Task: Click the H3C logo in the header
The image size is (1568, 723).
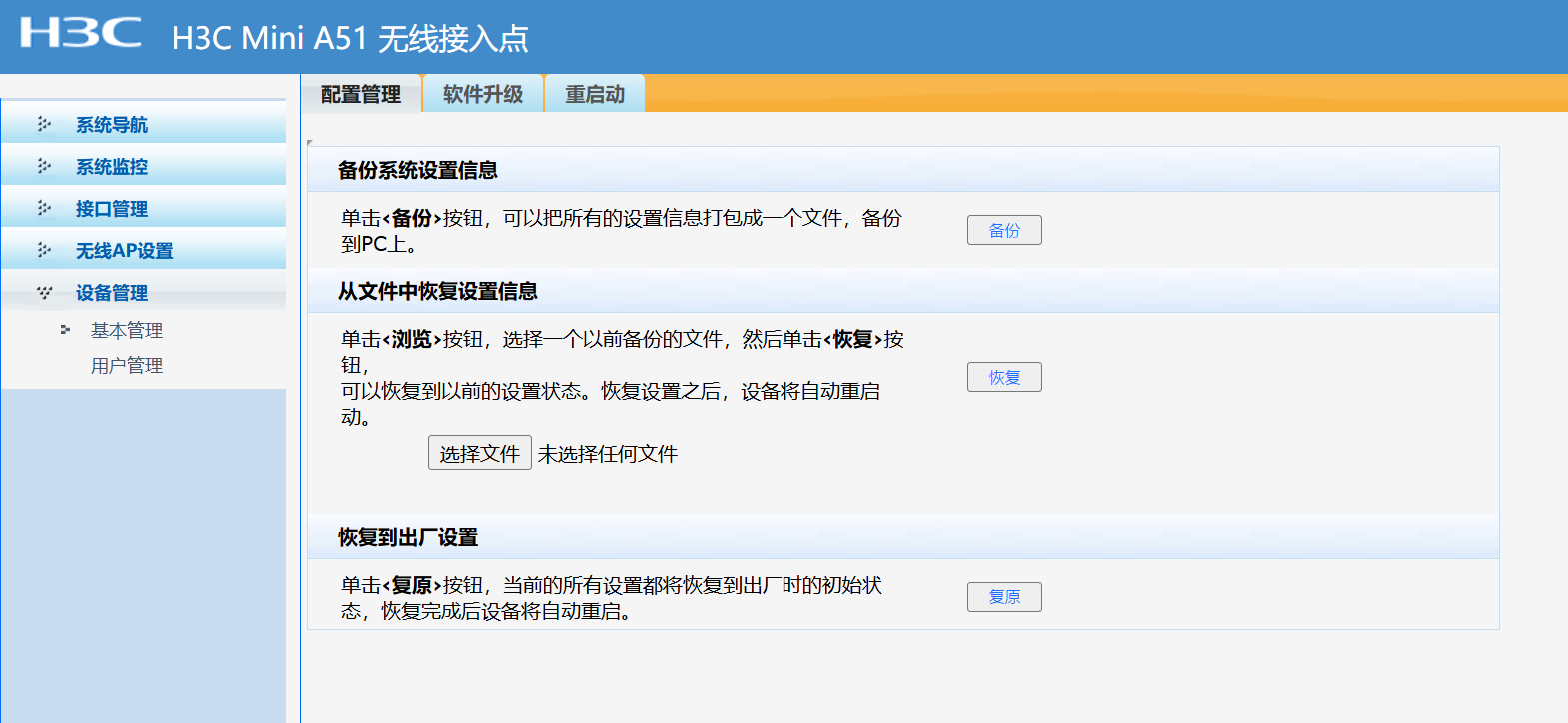Action: pyautogui.click(x=81, y=33)
